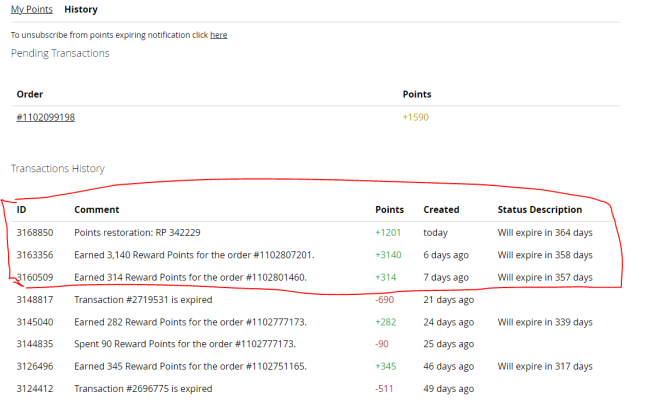
Task: Click 'Will expire in 339 days' status
Action: coord(545,322)
